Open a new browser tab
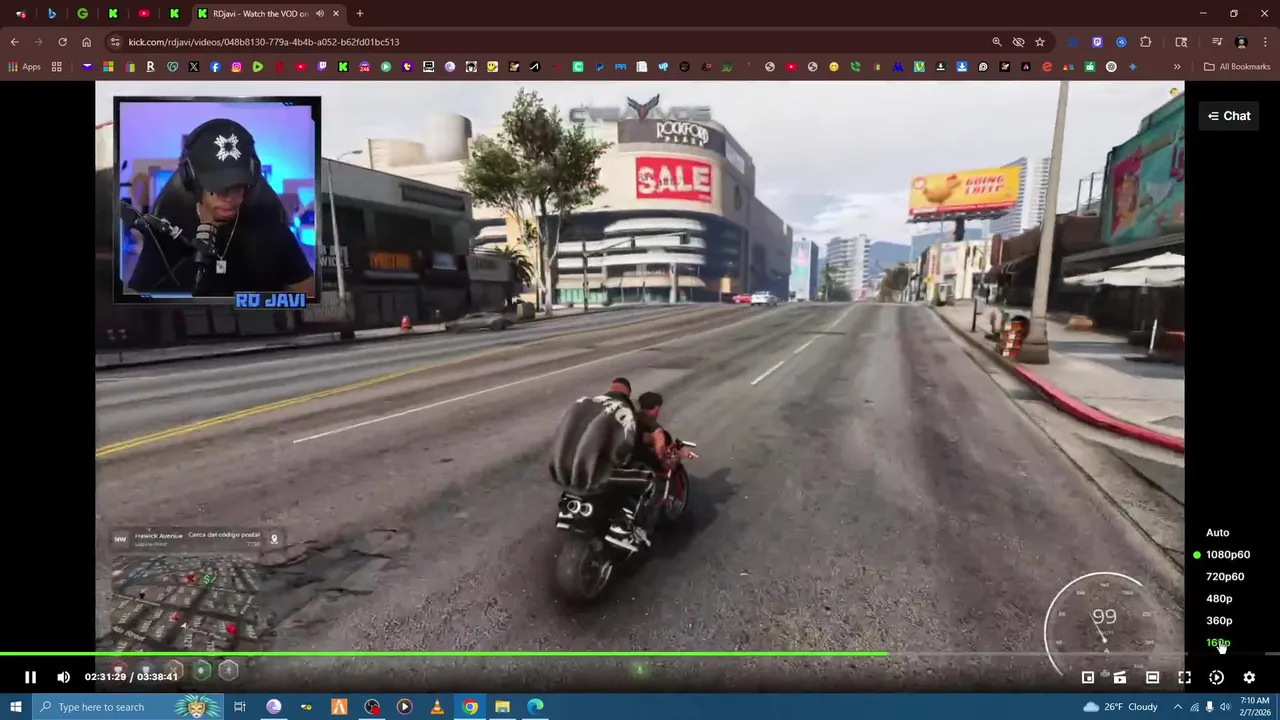 [360, 13]
